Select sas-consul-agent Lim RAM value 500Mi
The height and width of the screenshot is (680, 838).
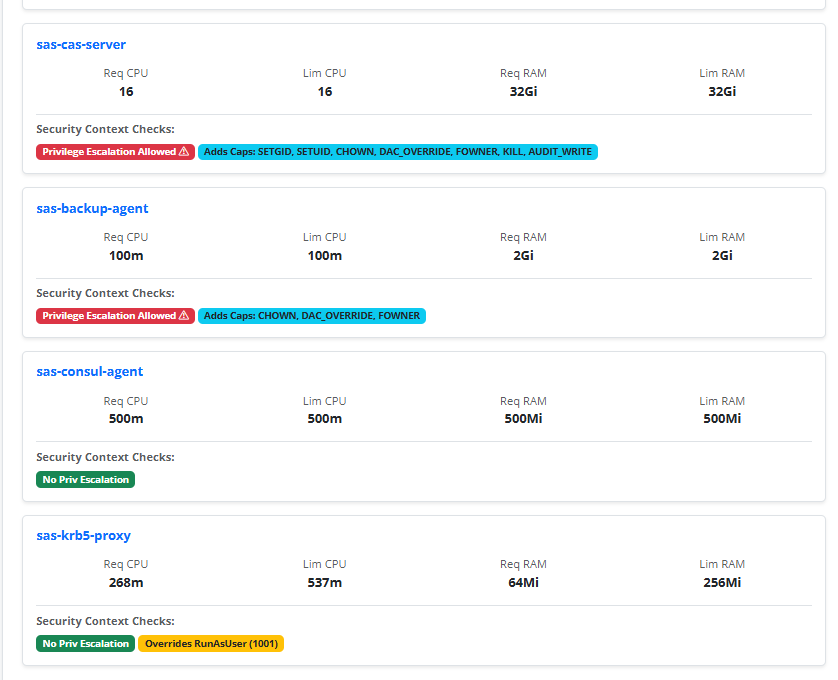[722, 419]
